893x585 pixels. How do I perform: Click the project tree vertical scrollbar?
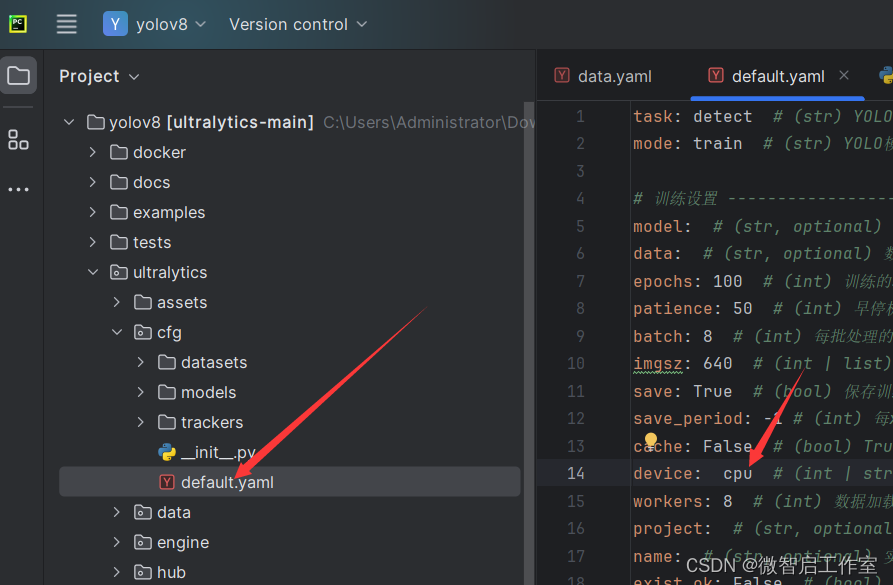click(529, 342)
